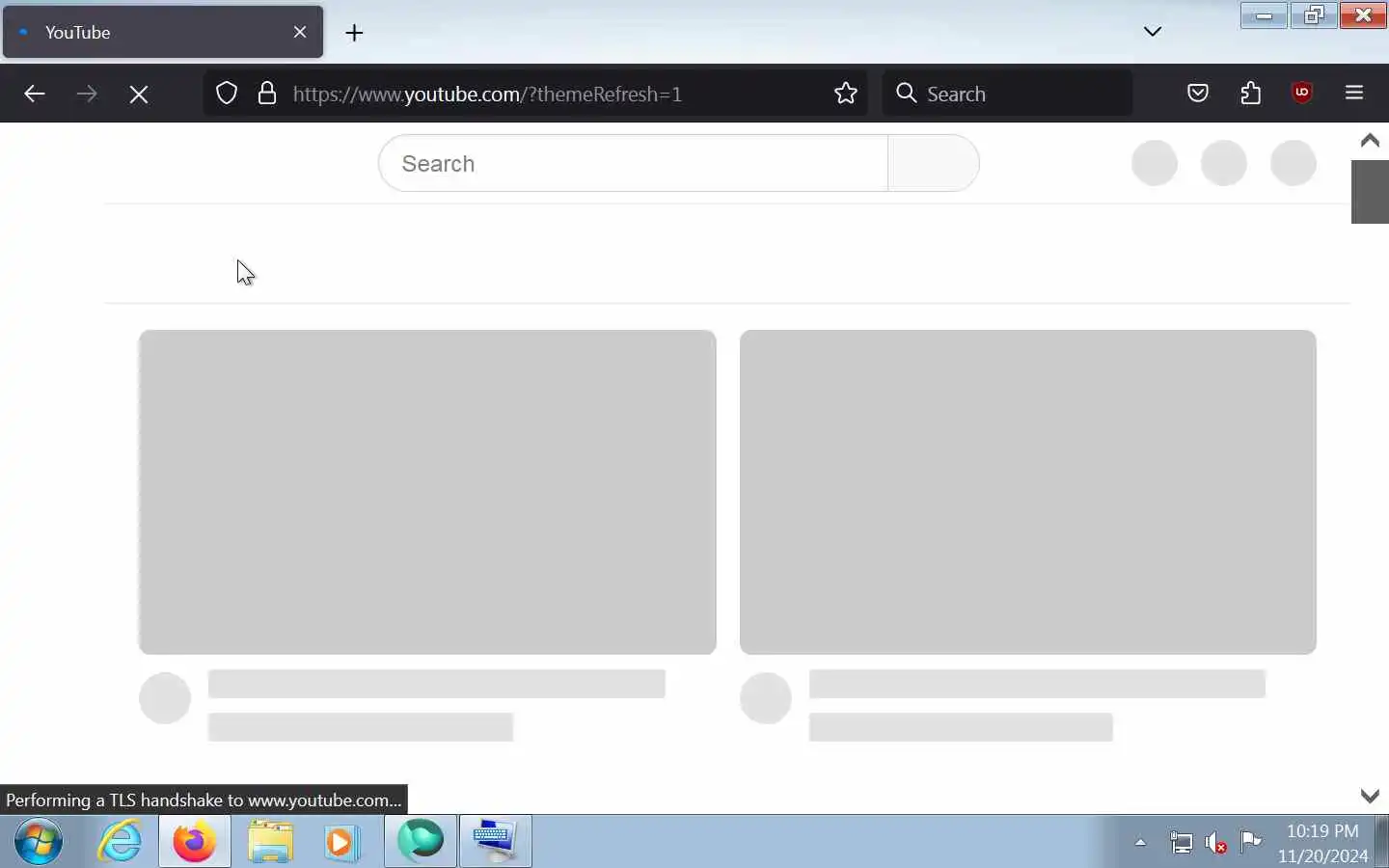
Task: Click the YouTube search submit button
Action: (x=934, y=163)
